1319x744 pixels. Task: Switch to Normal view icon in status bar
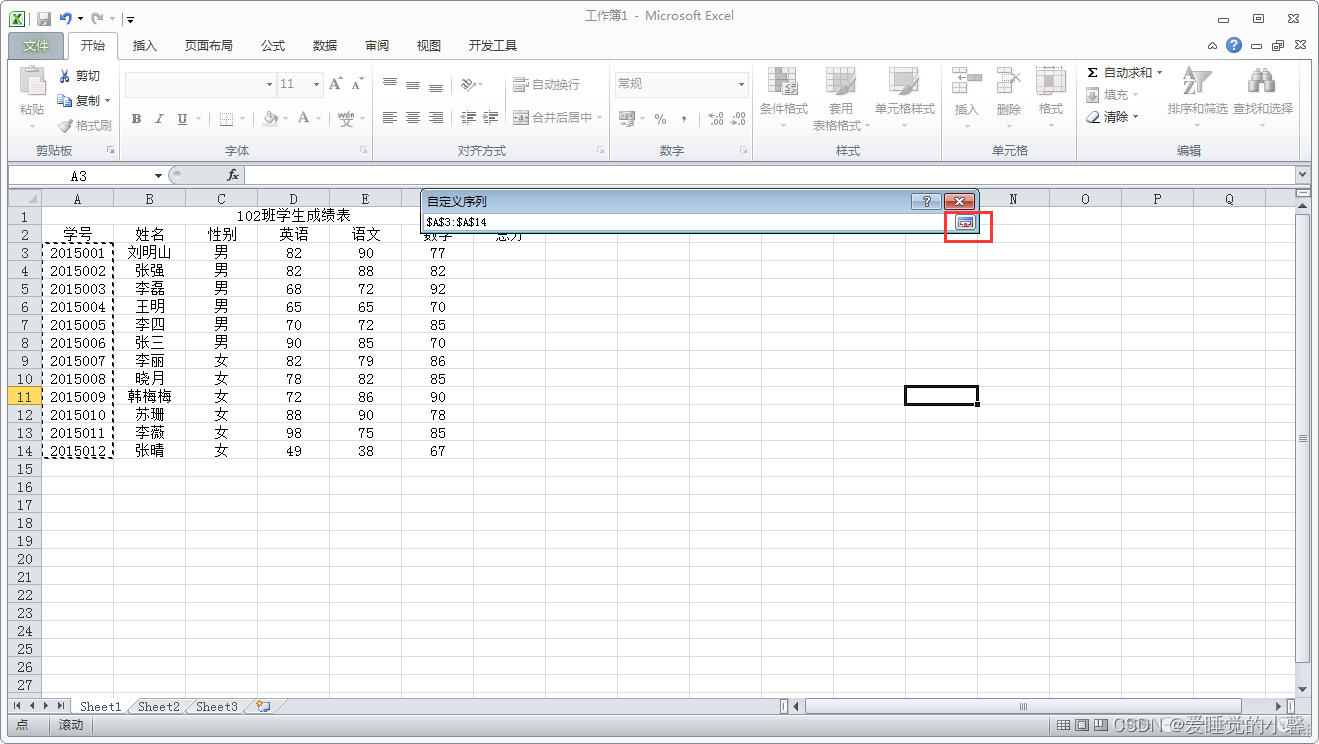1064,724
